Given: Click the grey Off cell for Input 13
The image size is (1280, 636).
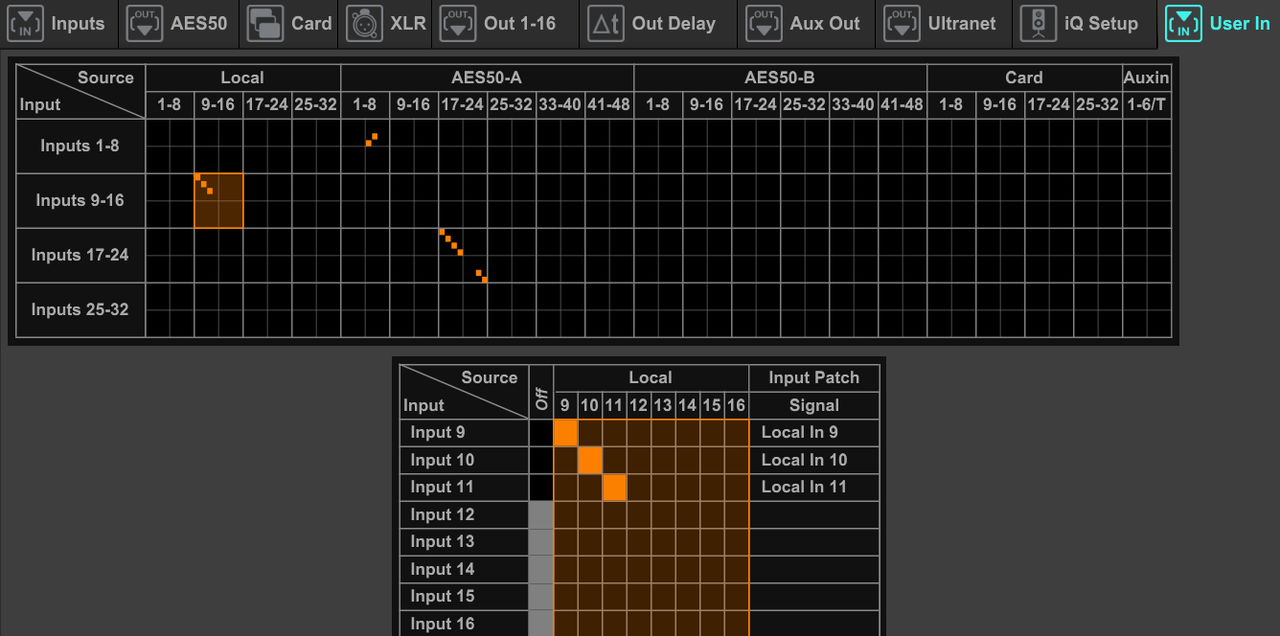Looking at the screenshot, I should point(541,542).
